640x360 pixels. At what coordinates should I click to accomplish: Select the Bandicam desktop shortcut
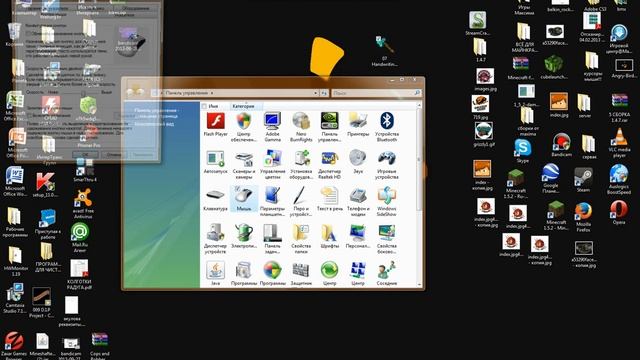click(x=561, y=145)
